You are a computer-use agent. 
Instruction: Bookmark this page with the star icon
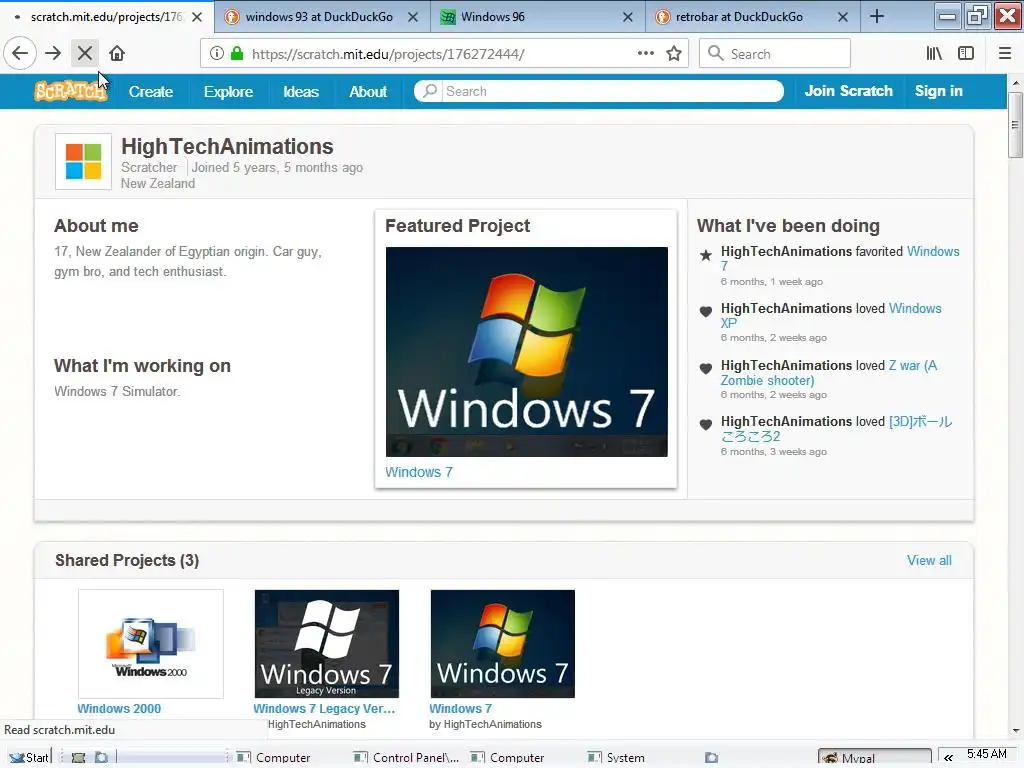tap(674, 54)
